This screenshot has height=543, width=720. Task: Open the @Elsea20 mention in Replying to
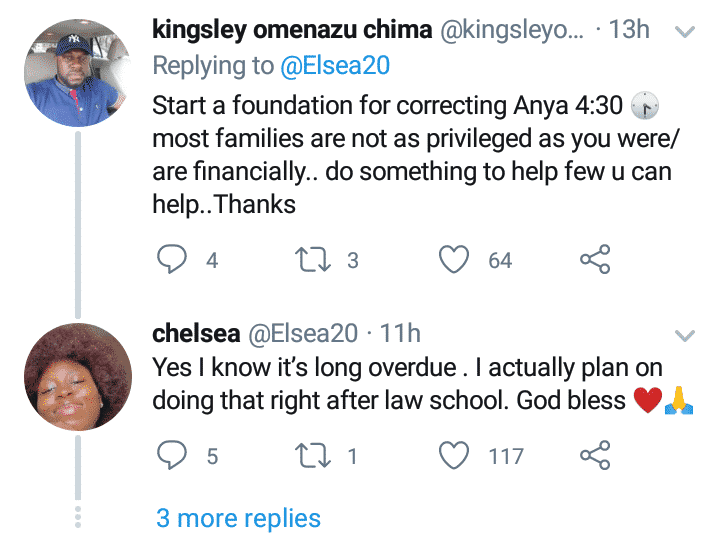(335, 66)
